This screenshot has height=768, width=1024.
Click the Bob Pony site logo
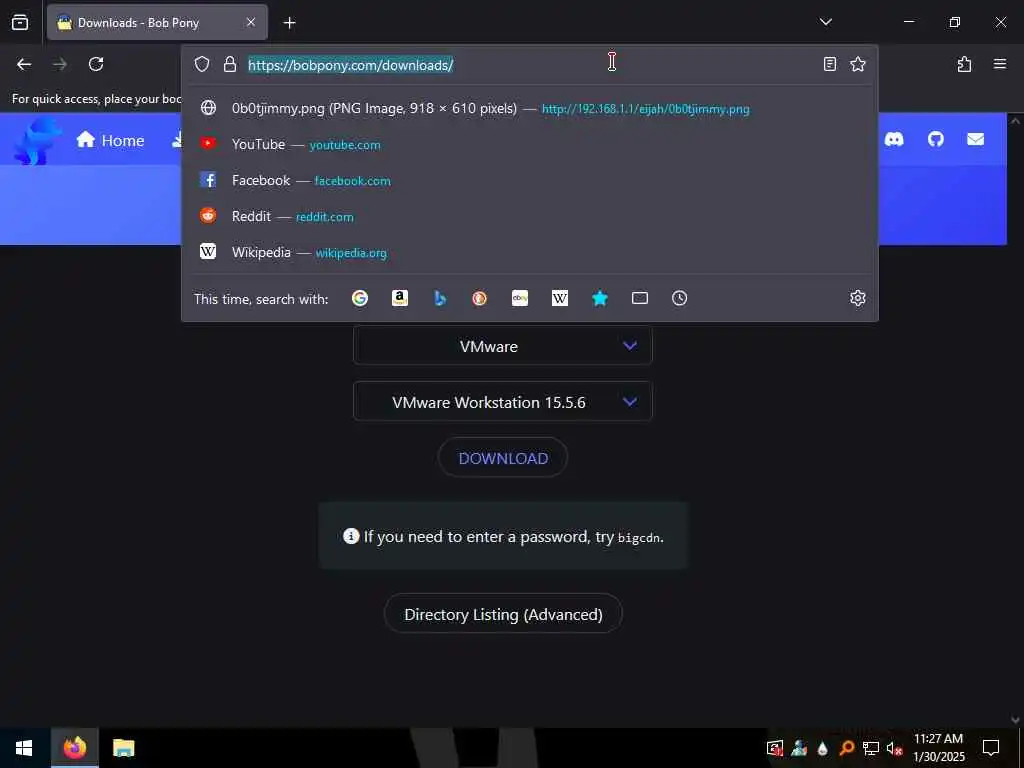coord(37,140)
